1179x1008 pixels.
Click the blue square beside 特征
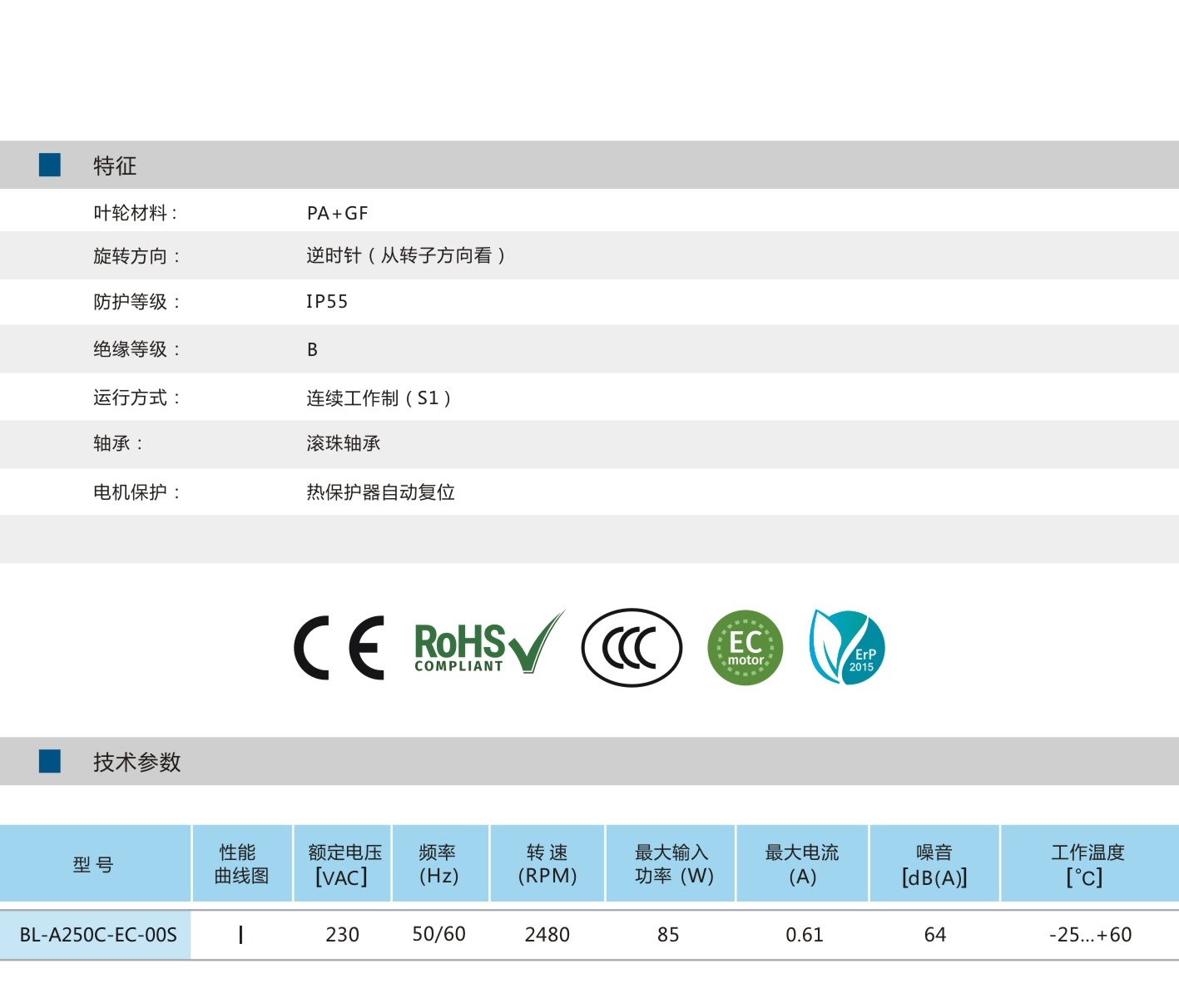pos(50,165)
